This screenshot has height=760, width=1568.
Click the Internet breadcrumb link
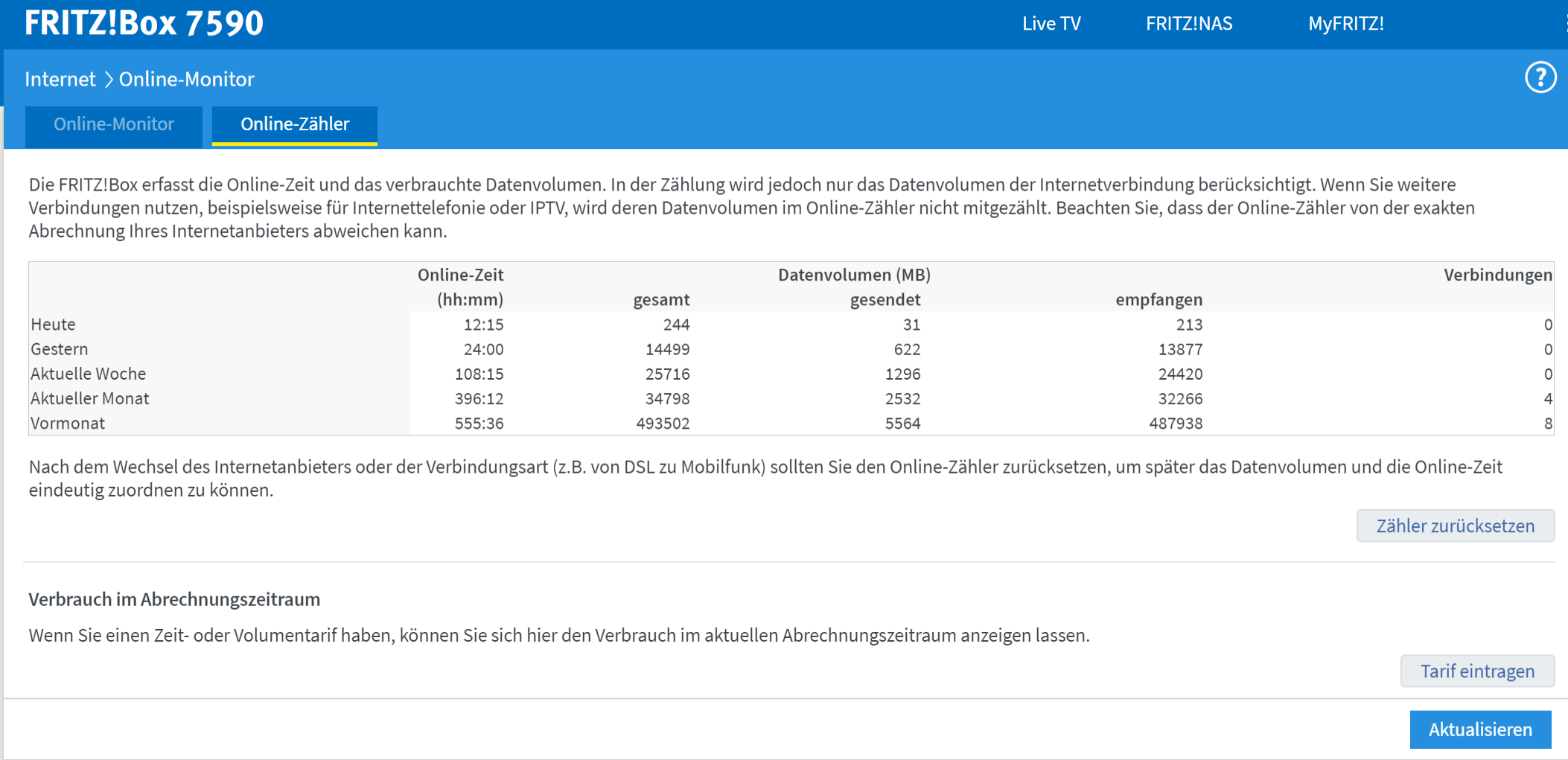60,79
